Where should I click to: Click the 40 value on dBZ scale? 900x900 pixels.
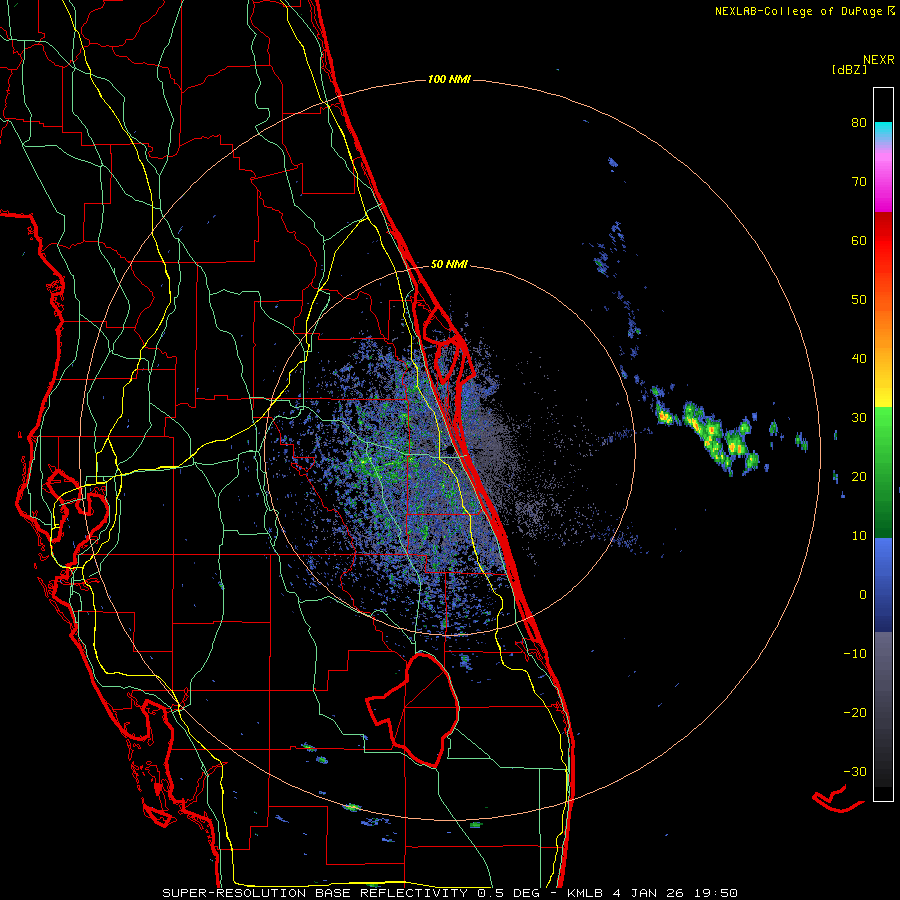pyautogui.click(x=859, y=359)
